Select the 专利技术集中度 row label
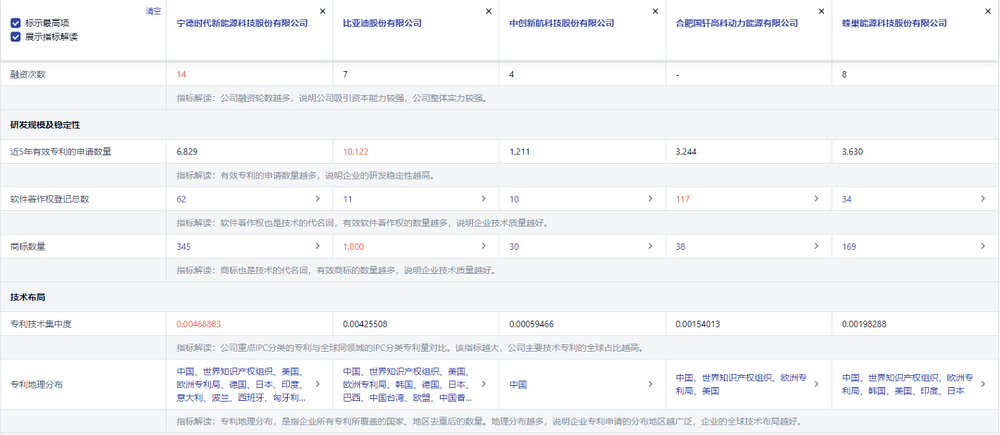This screenshot has width=1000, height=435. [x=41, y=324]
